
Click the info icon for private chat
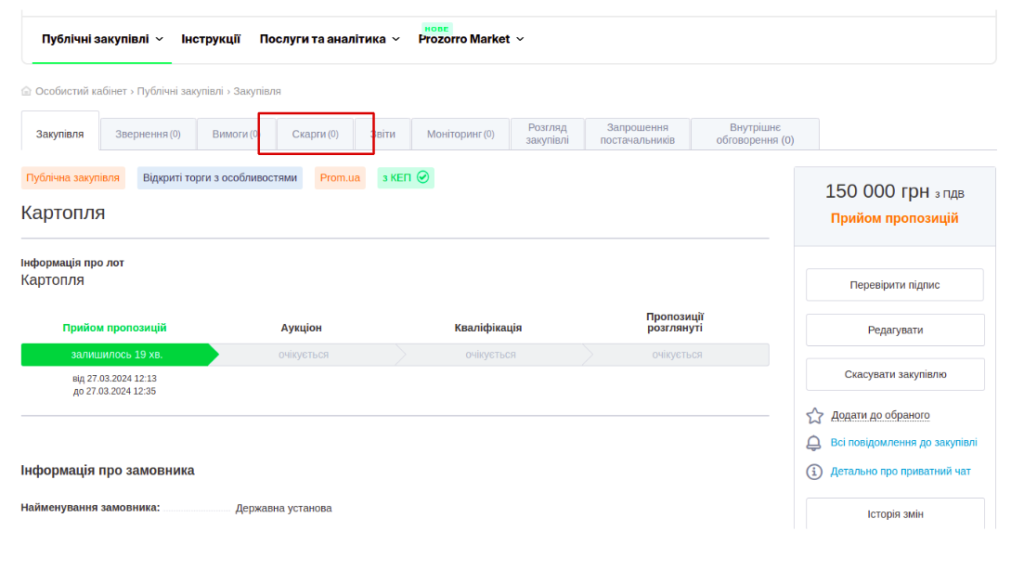814,471
